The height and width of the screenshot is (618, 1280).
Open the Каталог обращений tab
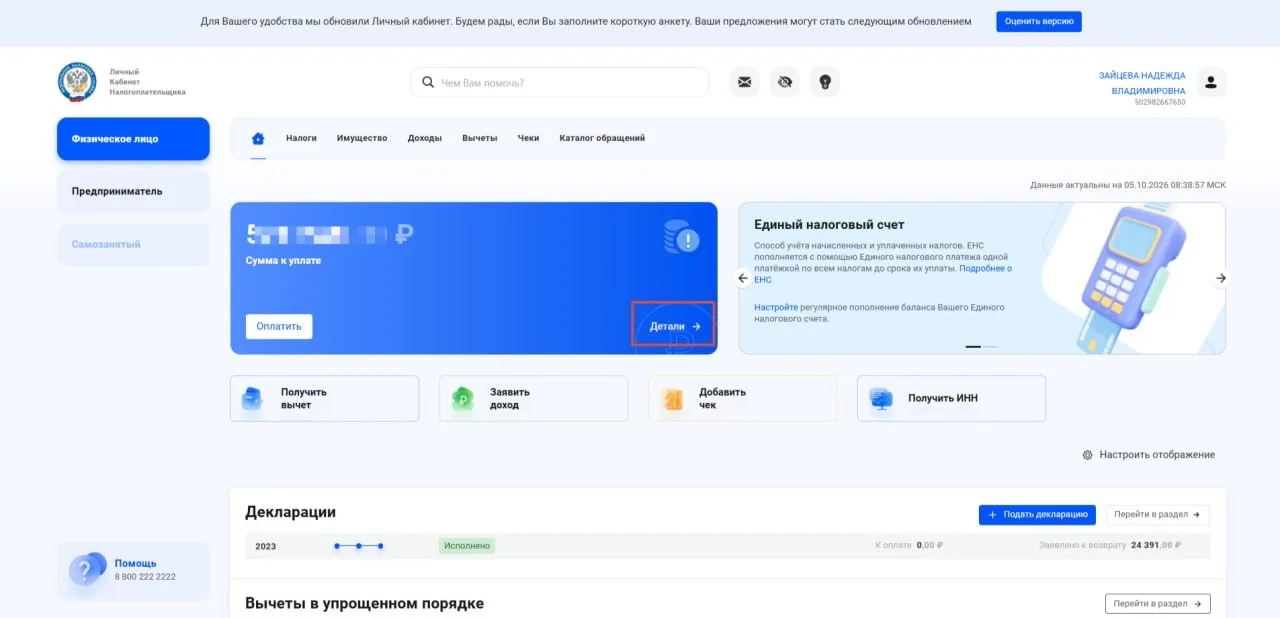(x=602, y=138)
